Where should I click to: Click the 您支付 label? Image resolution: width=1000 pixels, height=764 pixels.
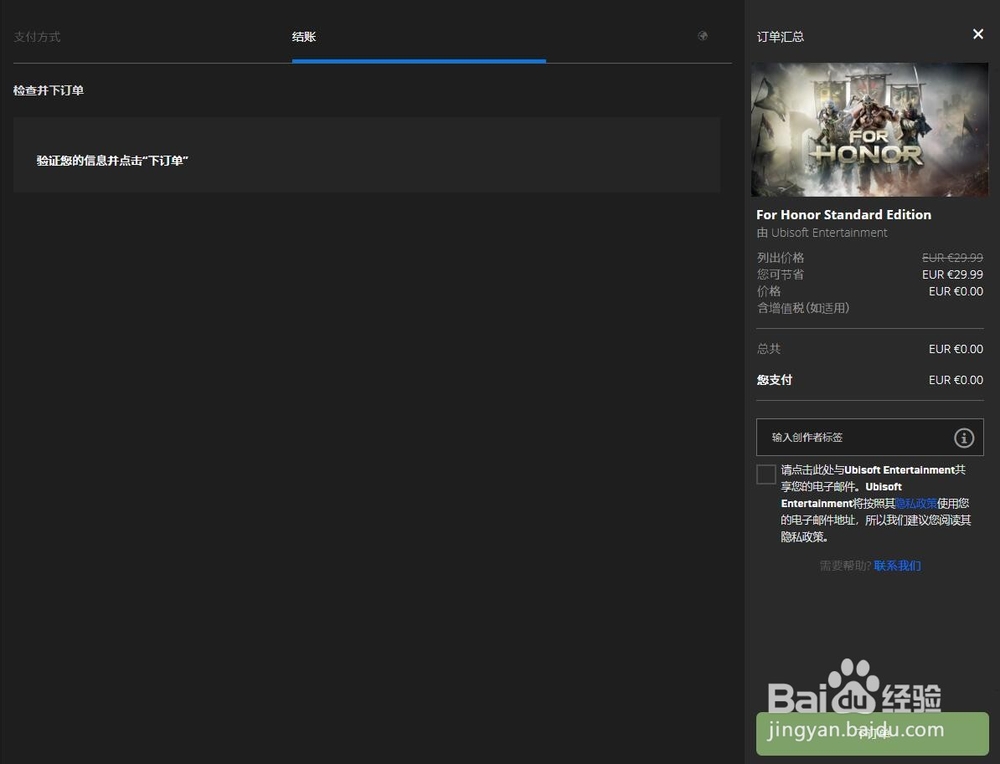(x=774, y=380)
